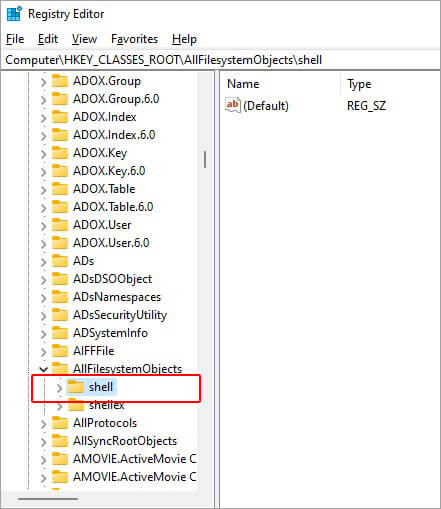This screenshot has width=441, height=509.
Task: Expand the ADOX.Key.6.0 key
Action: (43, 172)
